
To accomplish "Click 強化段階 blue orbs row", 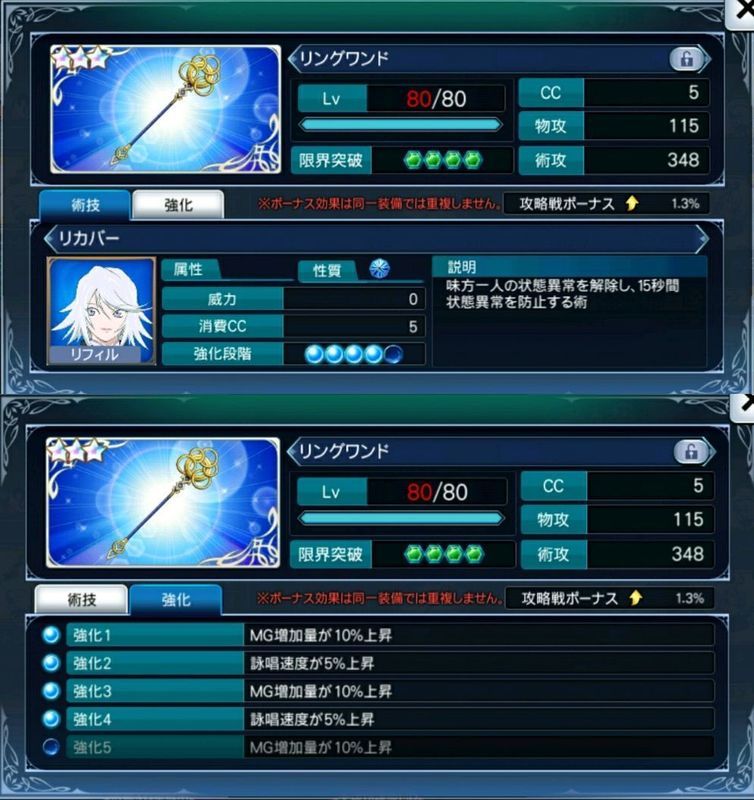I will click(354, 354).
